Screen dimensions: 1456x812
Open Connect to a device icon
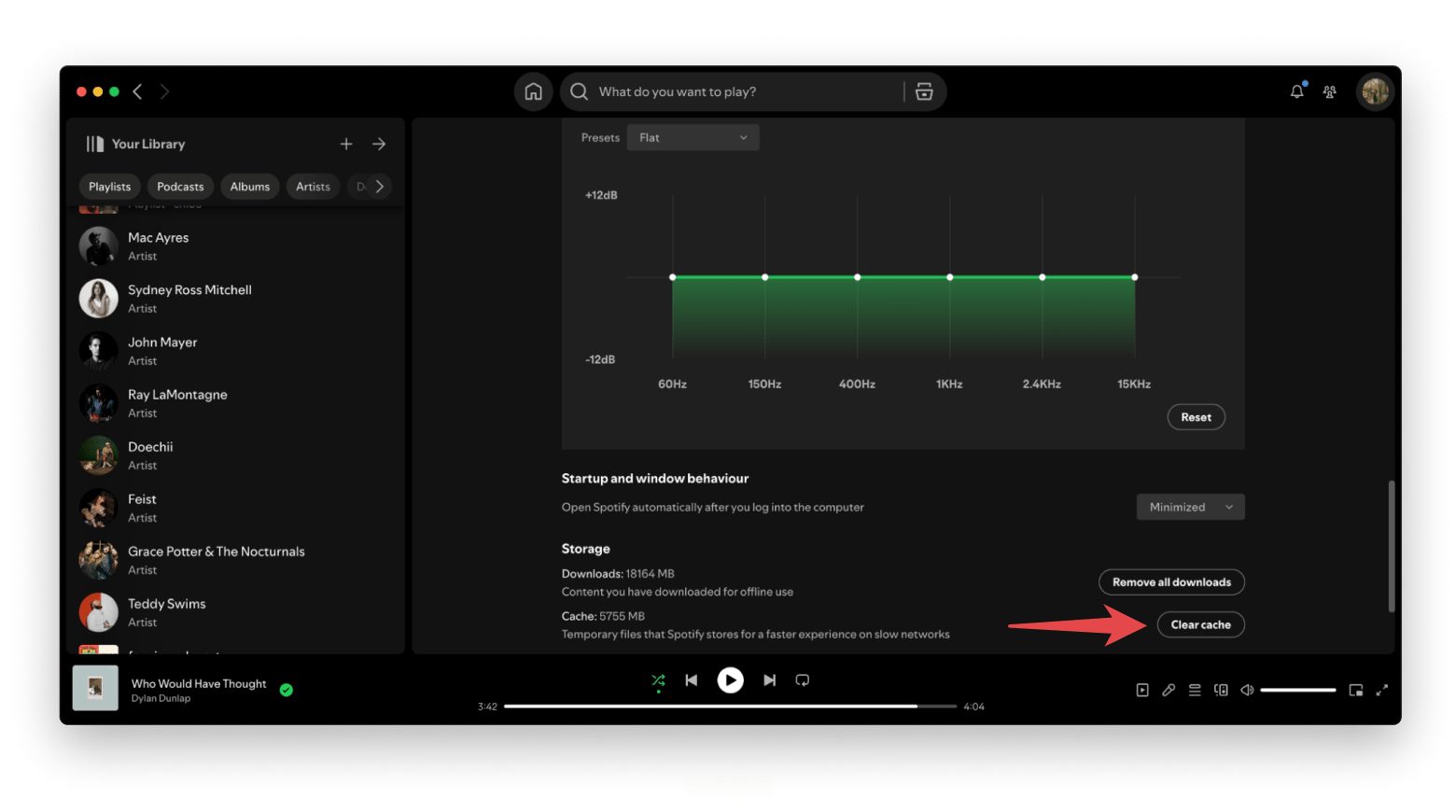[1221, 691]
